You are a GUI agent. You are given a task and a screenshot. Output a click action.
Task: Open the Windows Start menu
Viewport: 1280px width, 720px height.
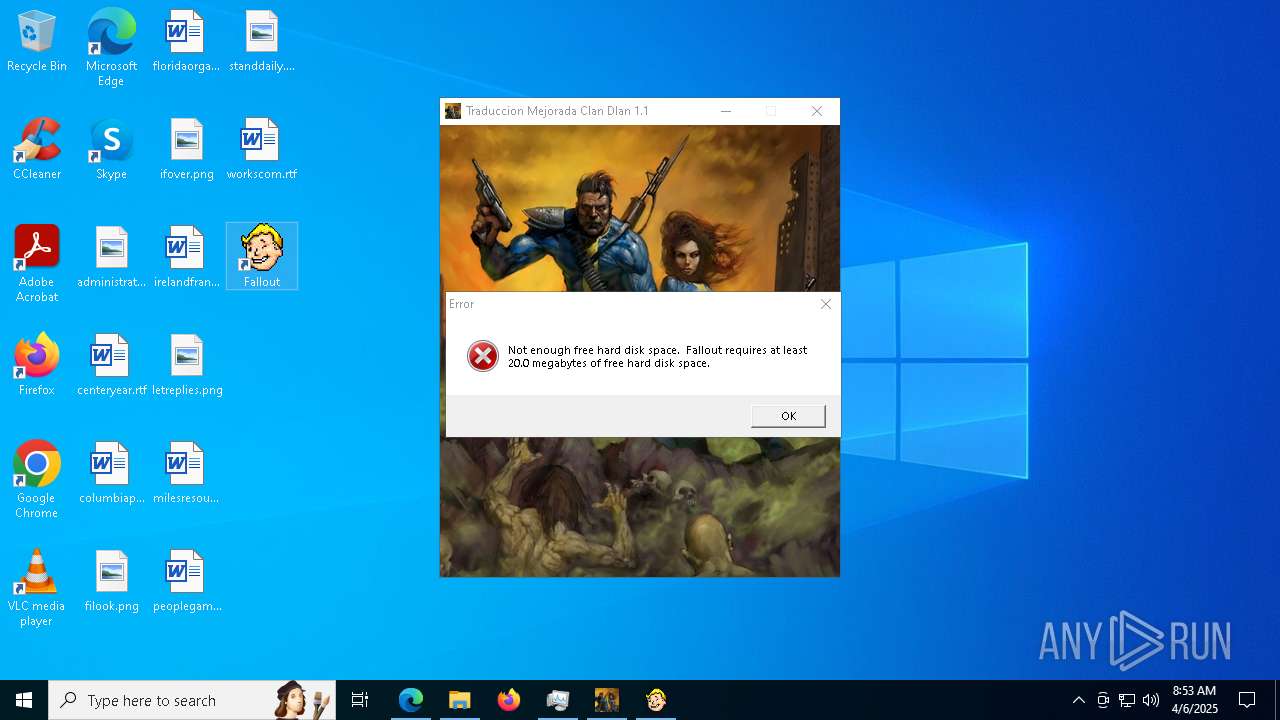(x=24, y=700)
